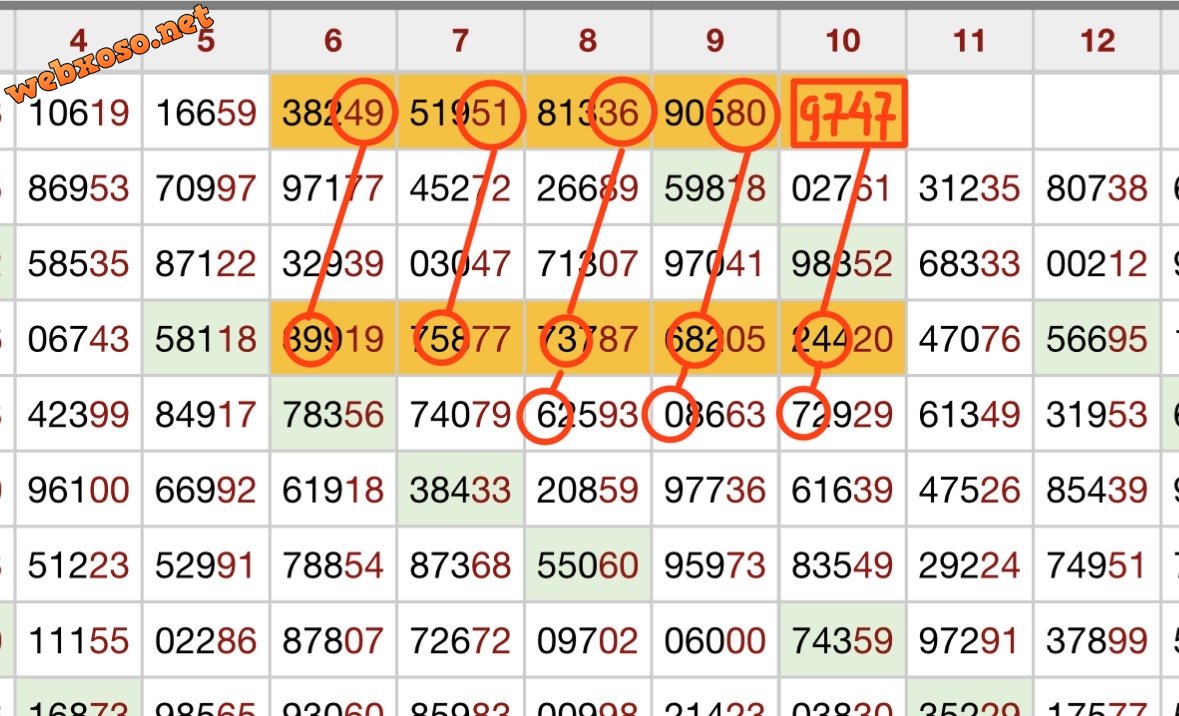Image resolution: width=1179 pixels, height=716 pixels.
Task: Select the circled cell 72929
Action: (x=842, y=414)
